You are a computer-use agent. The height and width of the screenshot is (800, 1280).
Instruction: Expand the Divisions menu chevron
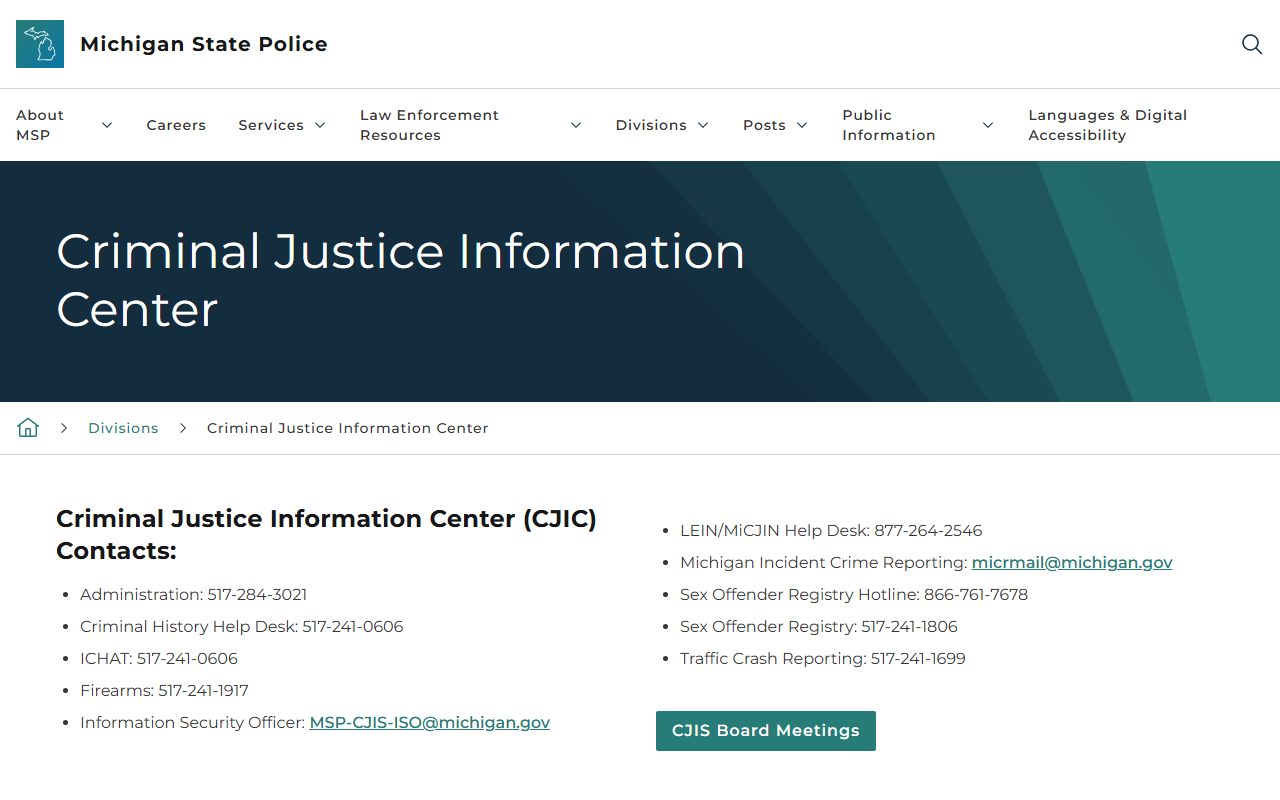pyautogui.click(x=703, y=125)
